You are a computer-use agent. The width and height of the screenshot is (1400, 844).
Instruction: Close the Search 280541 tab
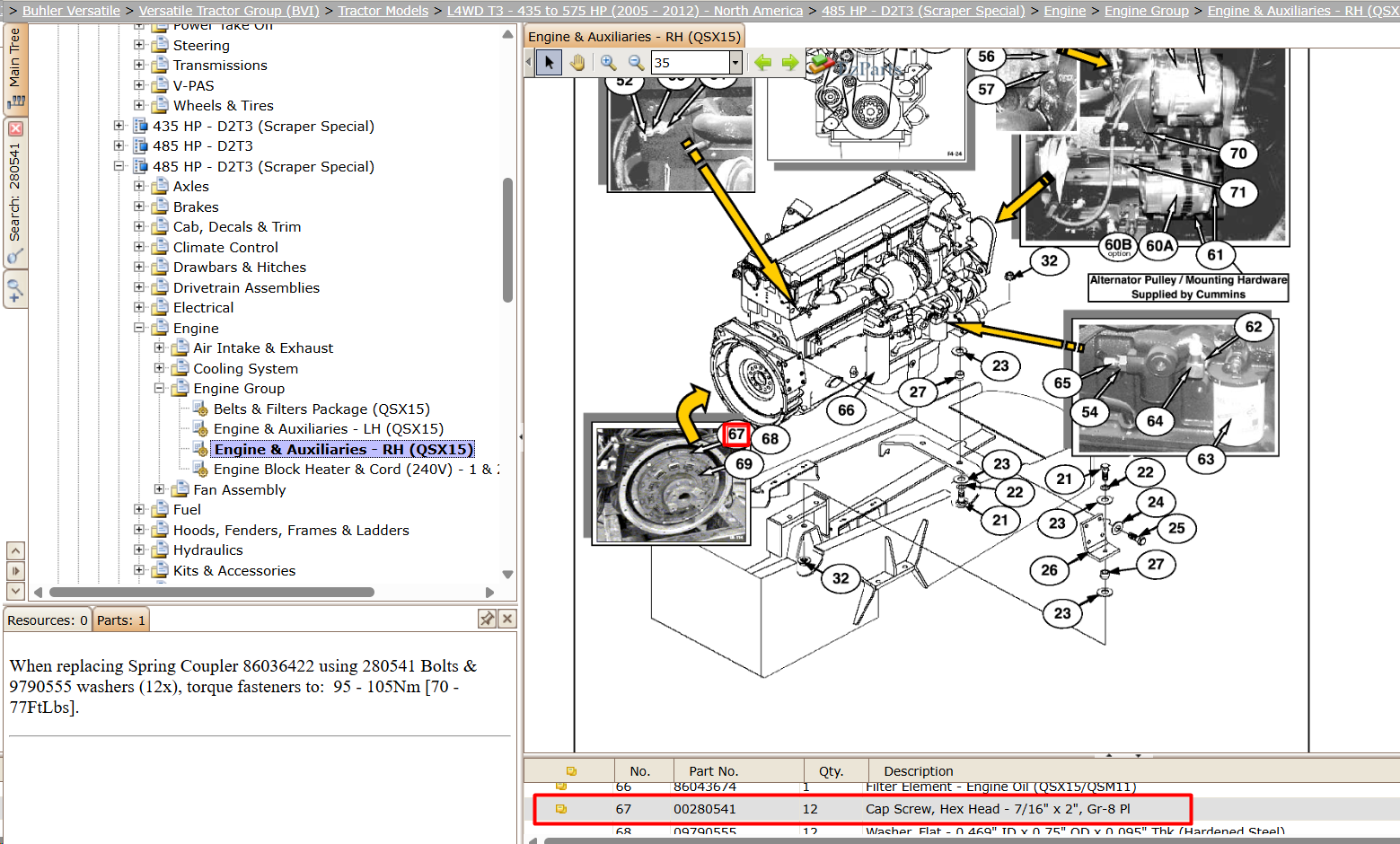pyautogui.click(x=15, y=128)
